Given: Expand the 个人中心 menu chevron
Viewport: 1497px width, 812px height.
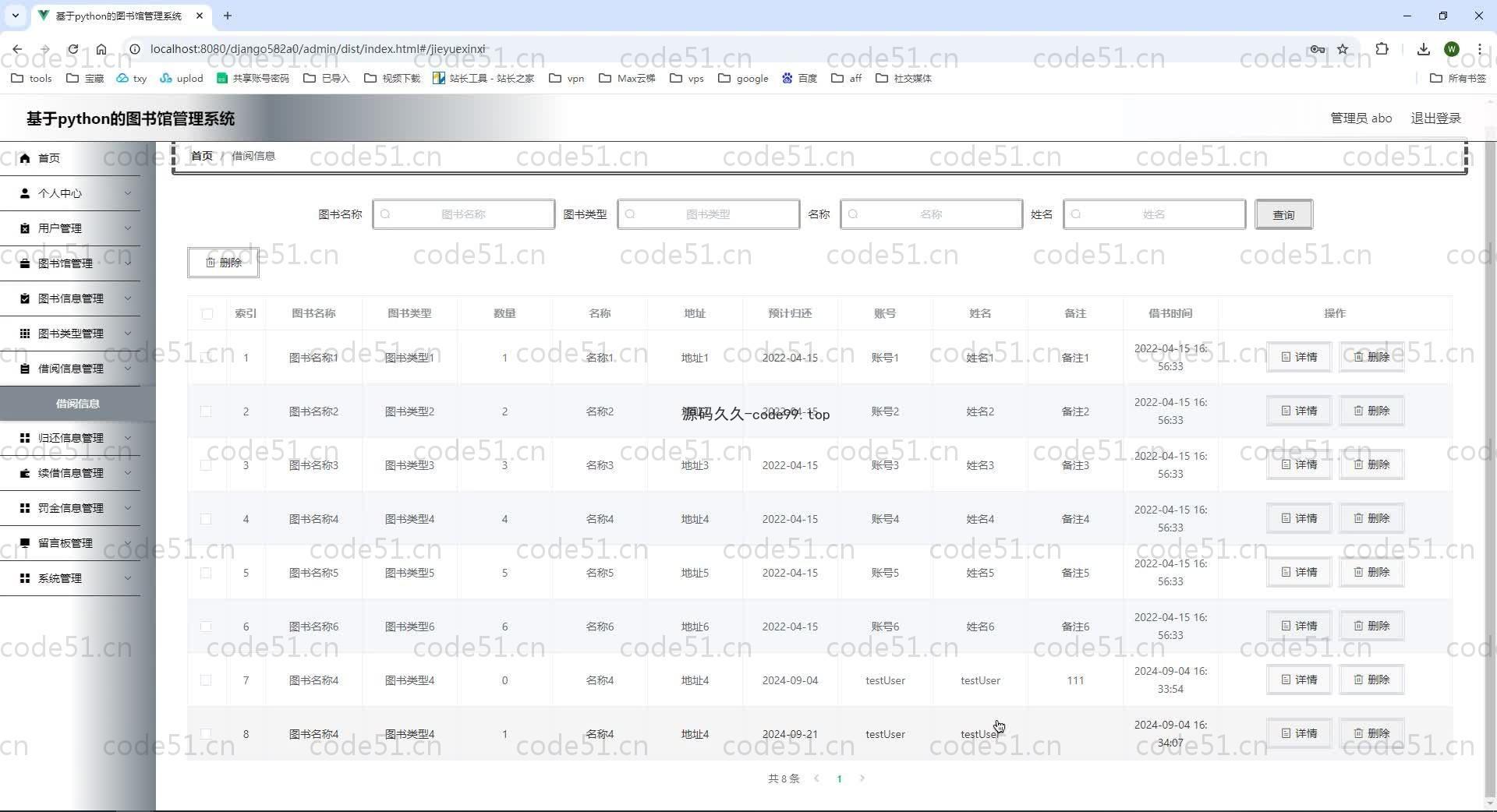Looking at the screenshot, I should [x=128, y=193].
